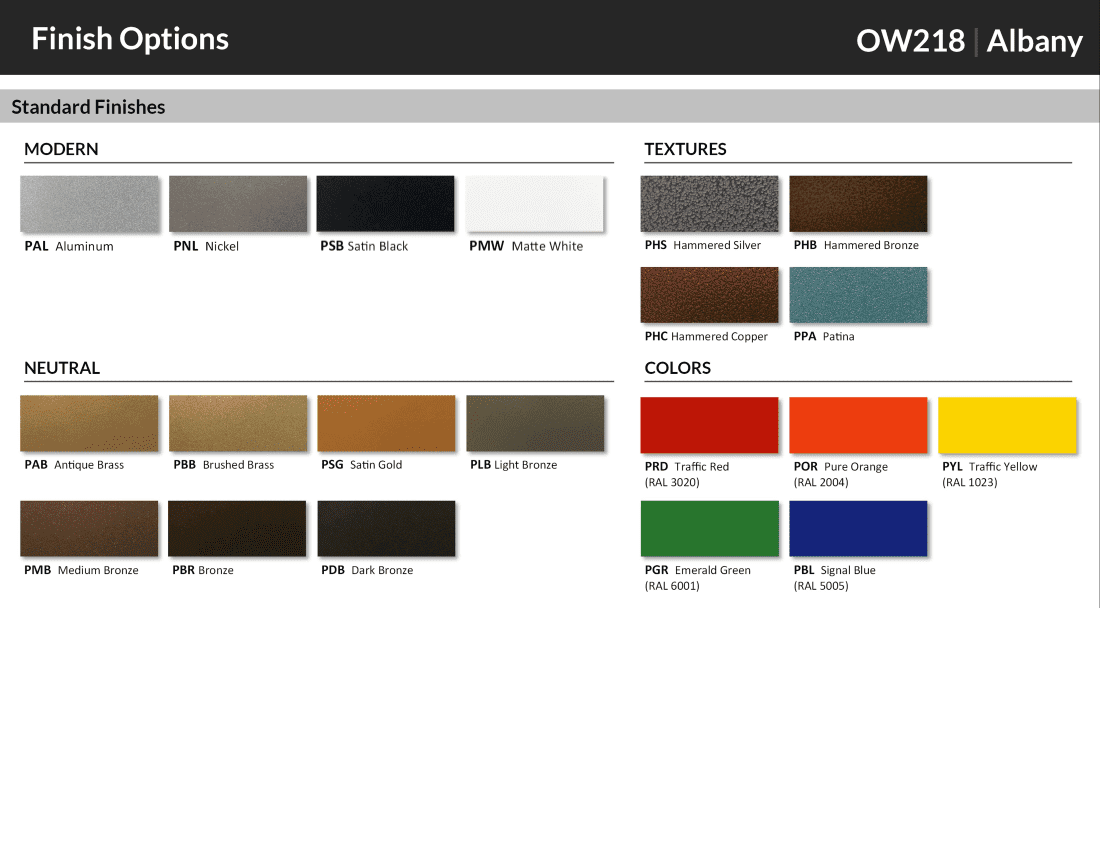Click the Standard Finishes section header
Screen dimensions: 1100x850
click(x=88, y=107)
